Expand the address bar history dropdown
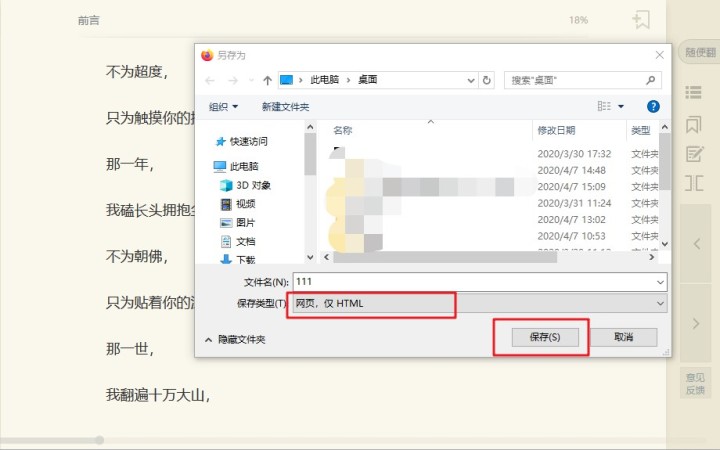The height and width of the screenshot is (450, 720). [x=471, y=80]
